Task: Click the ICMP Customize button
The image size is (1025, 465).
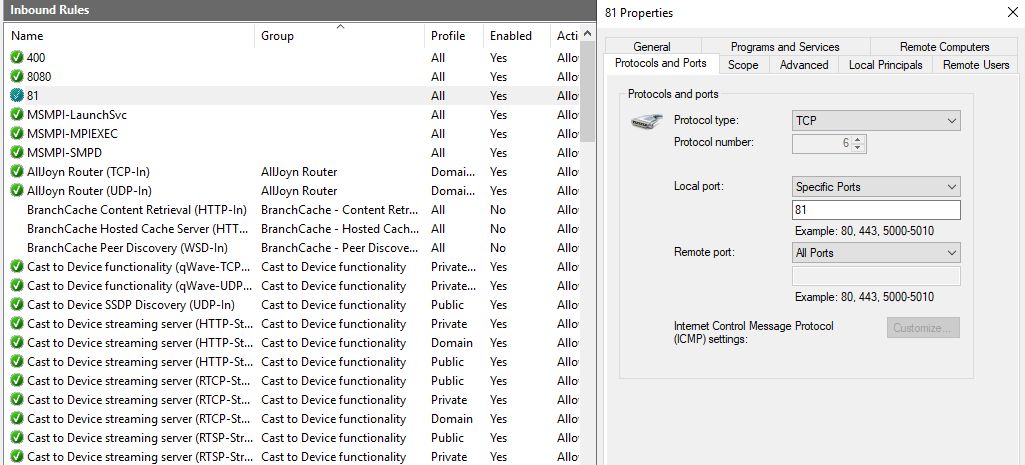Action: [923, 328]
